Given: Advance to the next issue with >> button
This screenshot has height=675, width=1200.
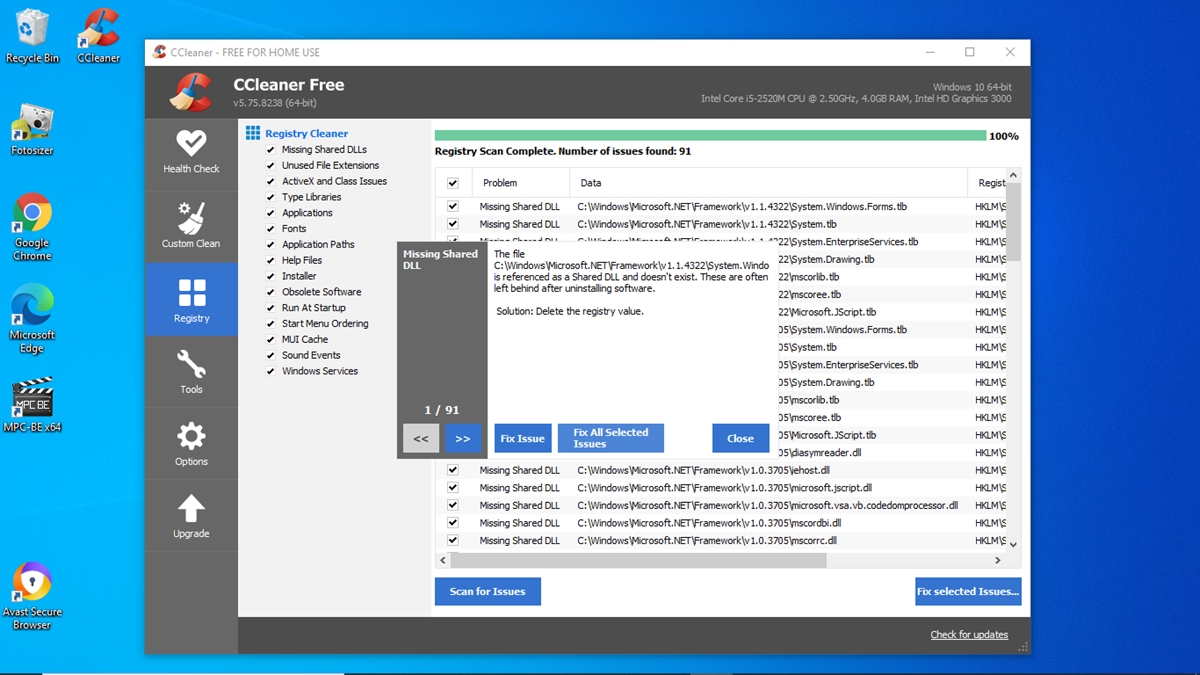Looking at the screenshot, I should click(463, 438).
